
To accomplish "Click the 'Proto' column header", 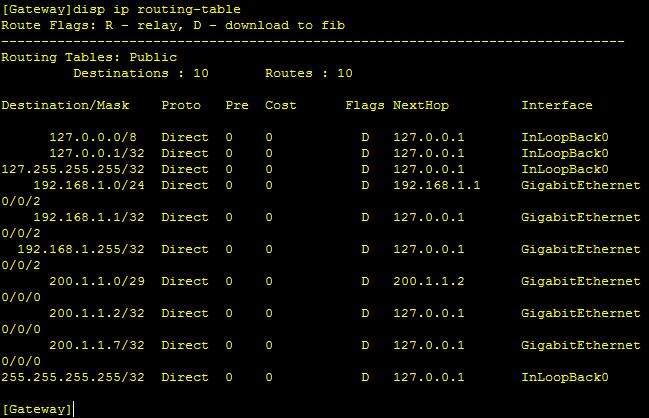I will click(181, 105).
